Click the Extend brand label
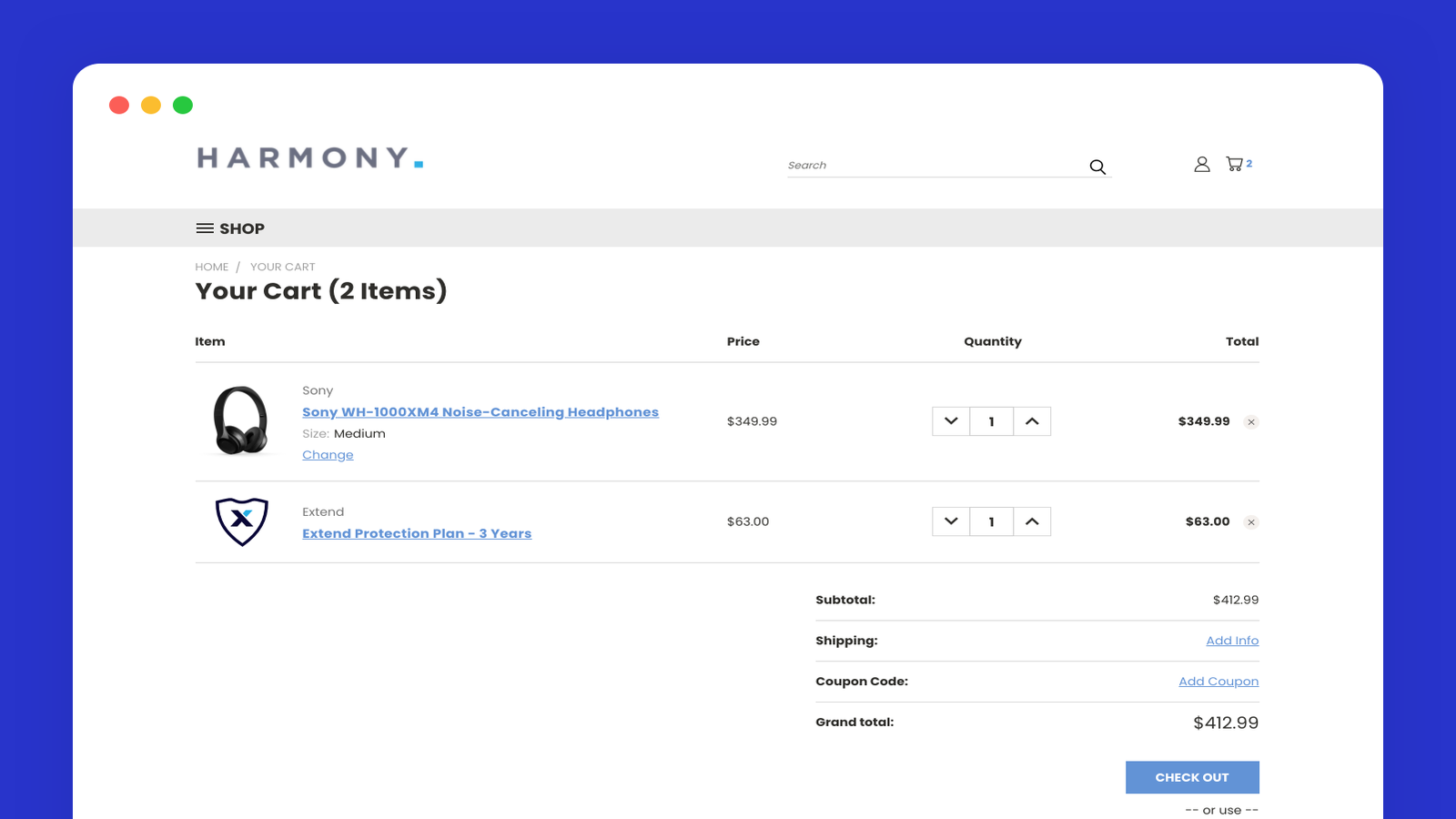The image size is (1456, 819). (x=323, y=511)
